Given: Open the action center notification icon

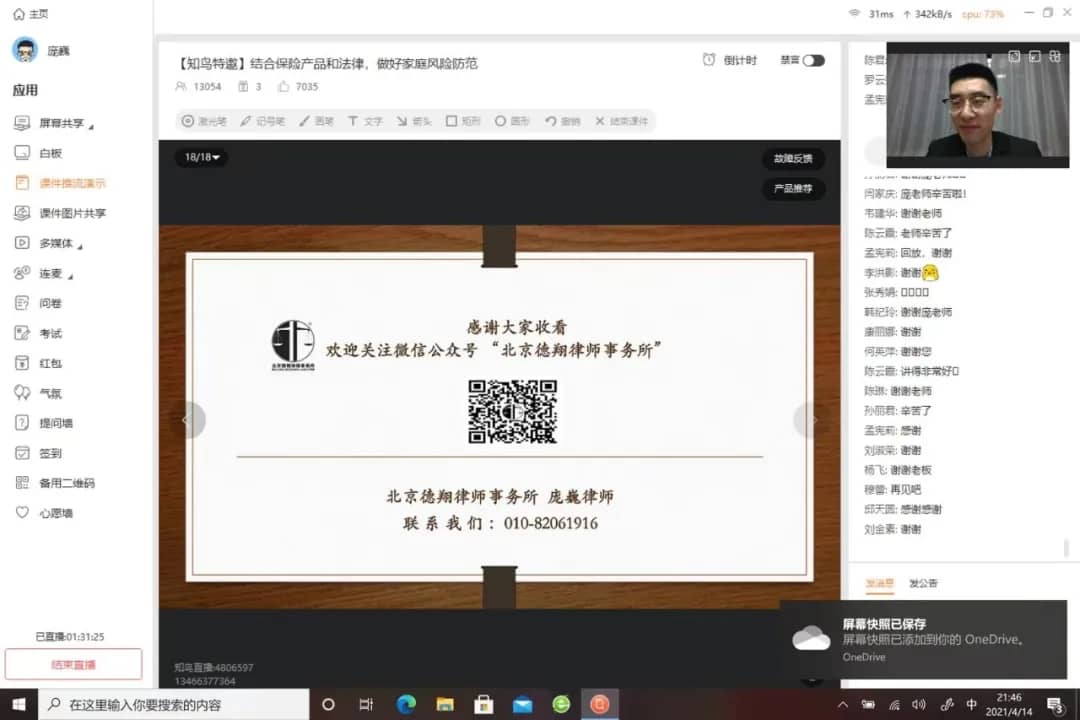Looking at the screenshot, I should (x=1055, y=704).
